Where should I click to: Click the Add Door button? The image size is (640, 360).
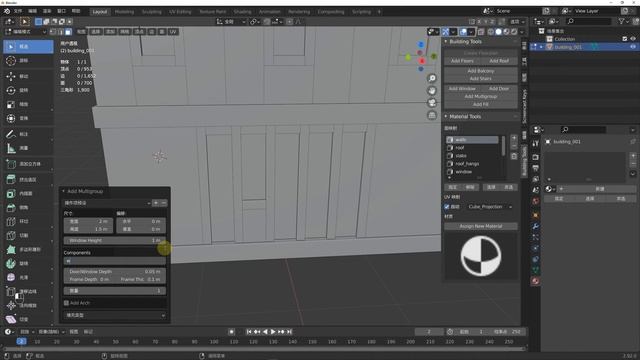click(499, 89)
